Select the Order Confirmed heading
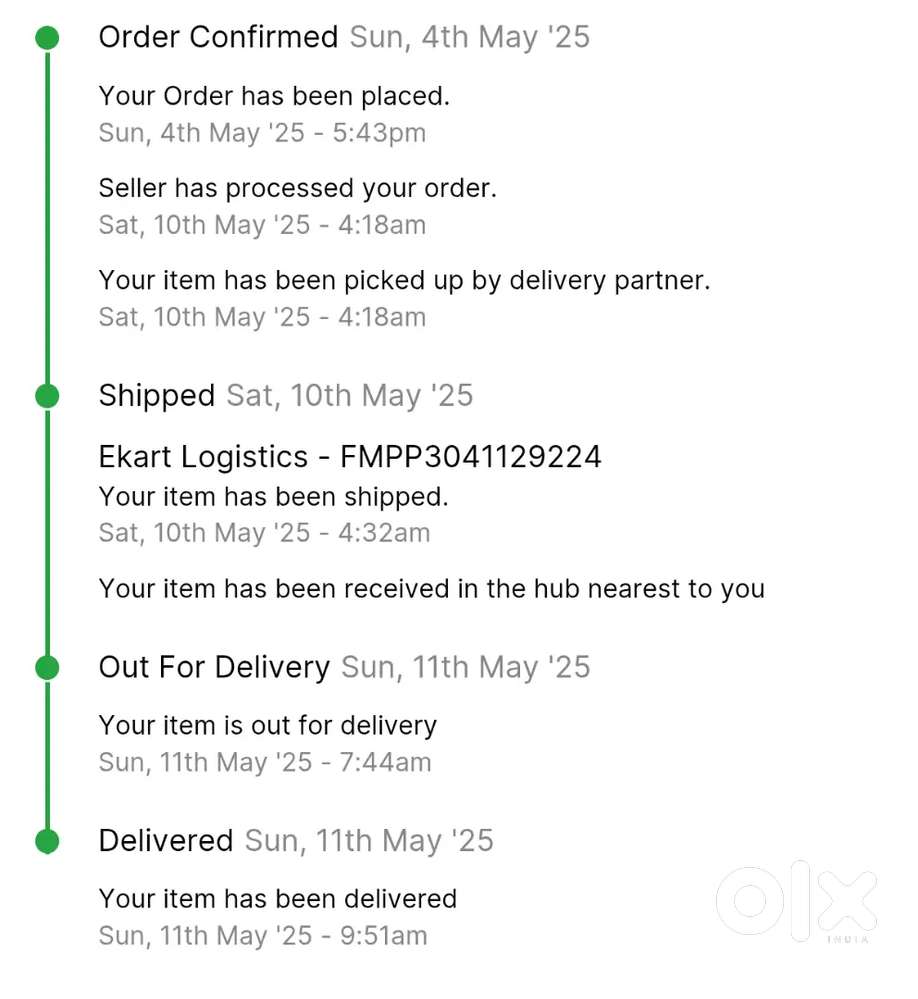Image resolution: width=918 pixels, height=999 pixels. coord(218,38)
